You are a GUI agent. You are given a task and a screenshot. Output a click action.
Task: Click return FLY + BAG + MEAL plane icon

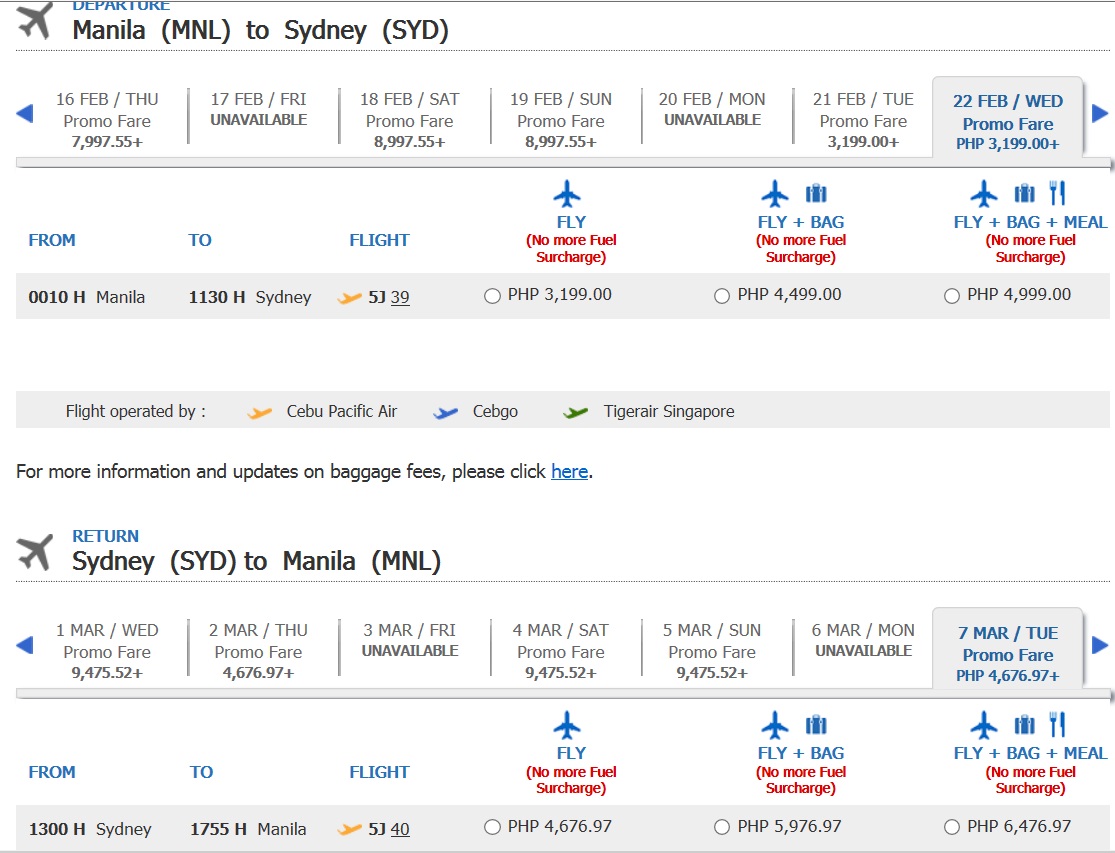click(984, 725)
